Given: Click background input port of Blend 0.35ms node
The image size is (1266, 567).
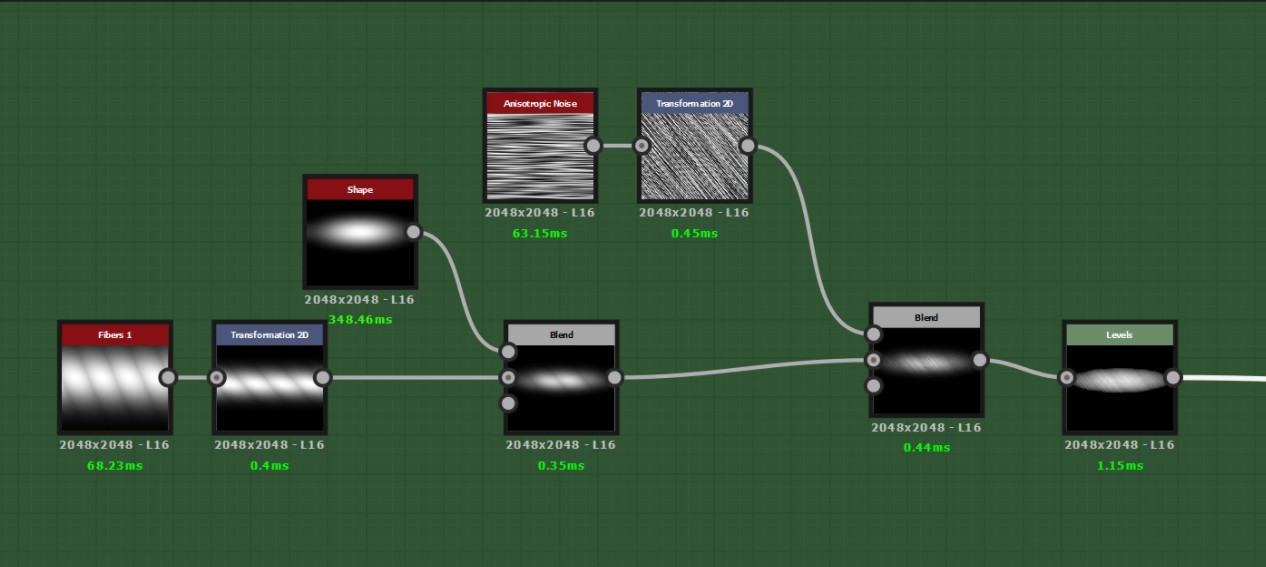Looking at the screenshot, I should coord(508,377).
